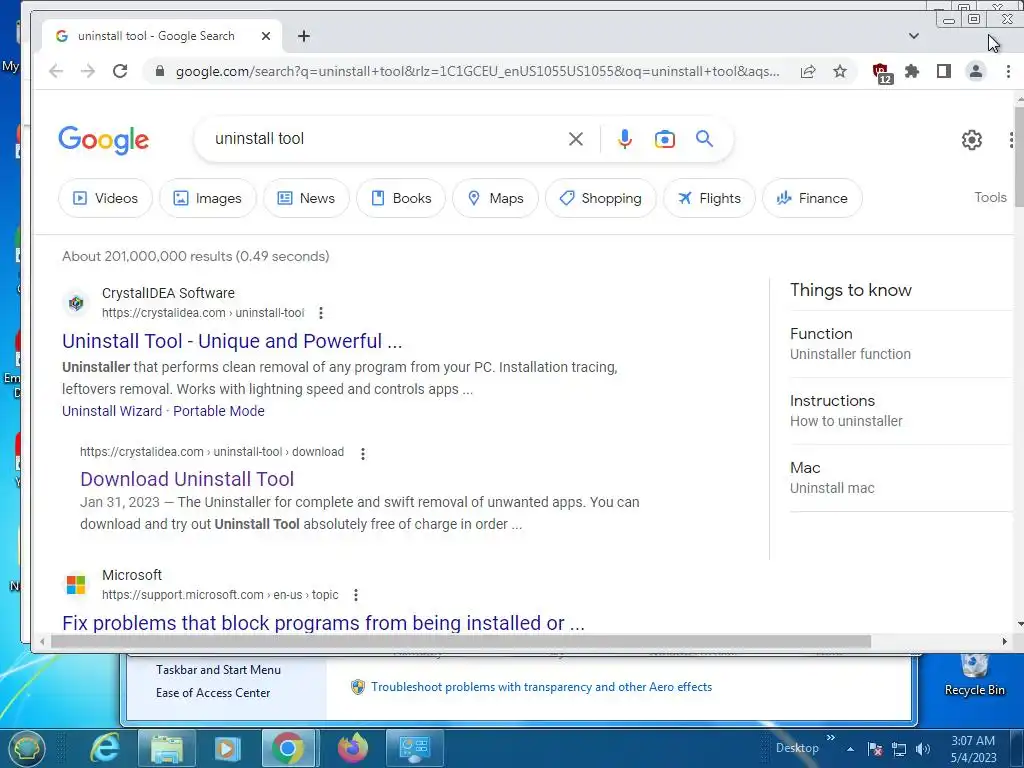Open Google quick settings gear
The height and width of the screenshot is (768, 1024).
[972, 140]
